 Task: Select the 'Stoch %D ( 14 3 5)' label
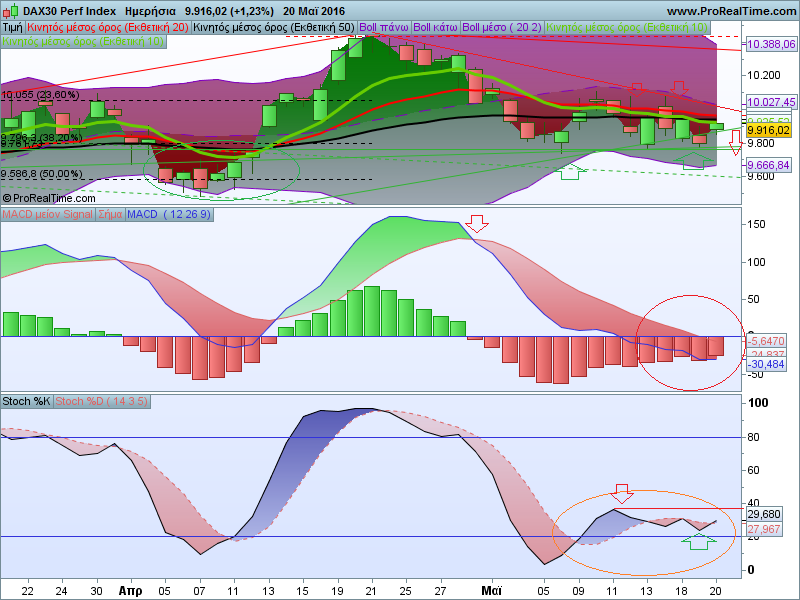(x=101, y=402)
